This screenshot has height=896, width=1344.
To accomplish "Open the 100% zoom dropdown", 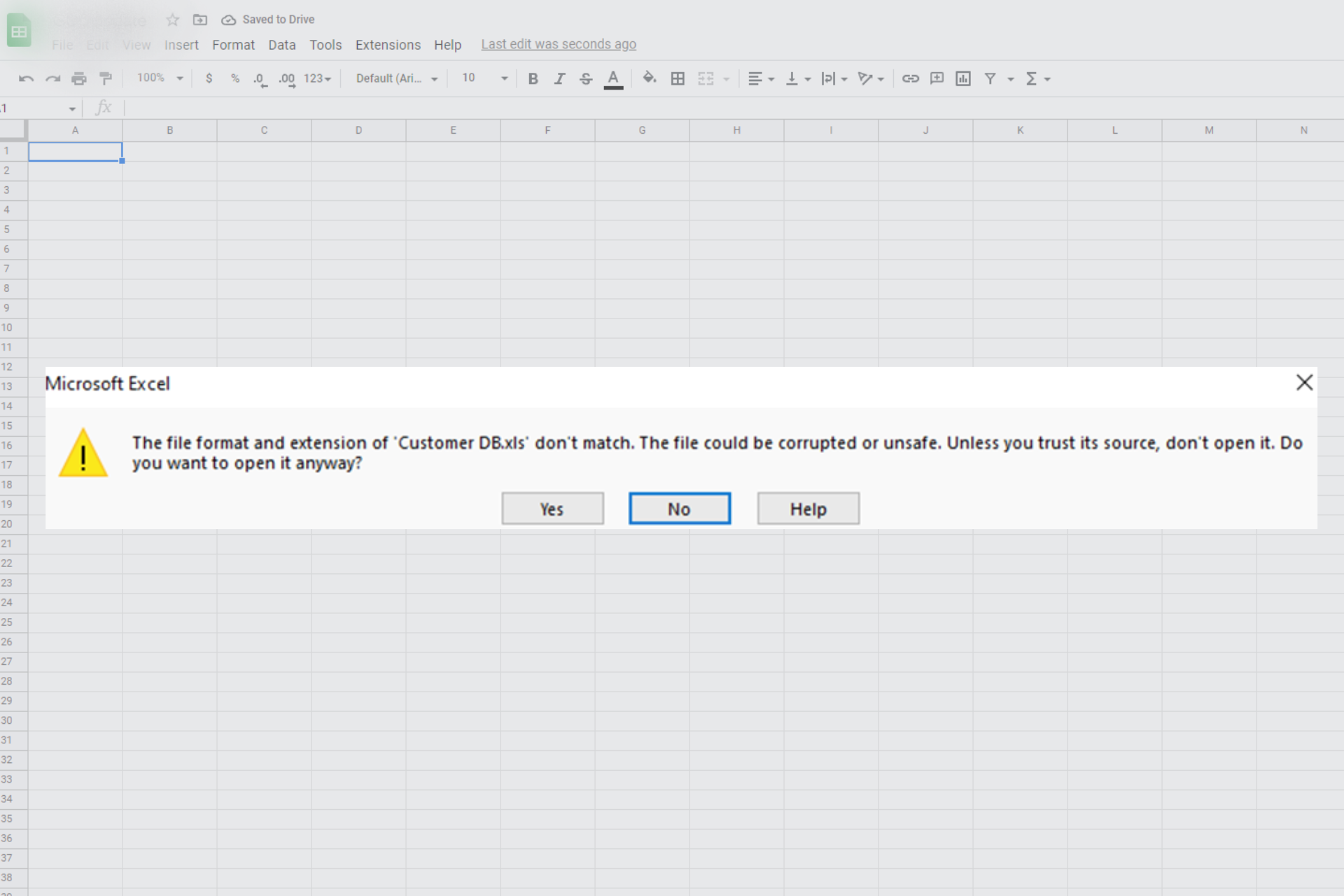I will (160, 78).
